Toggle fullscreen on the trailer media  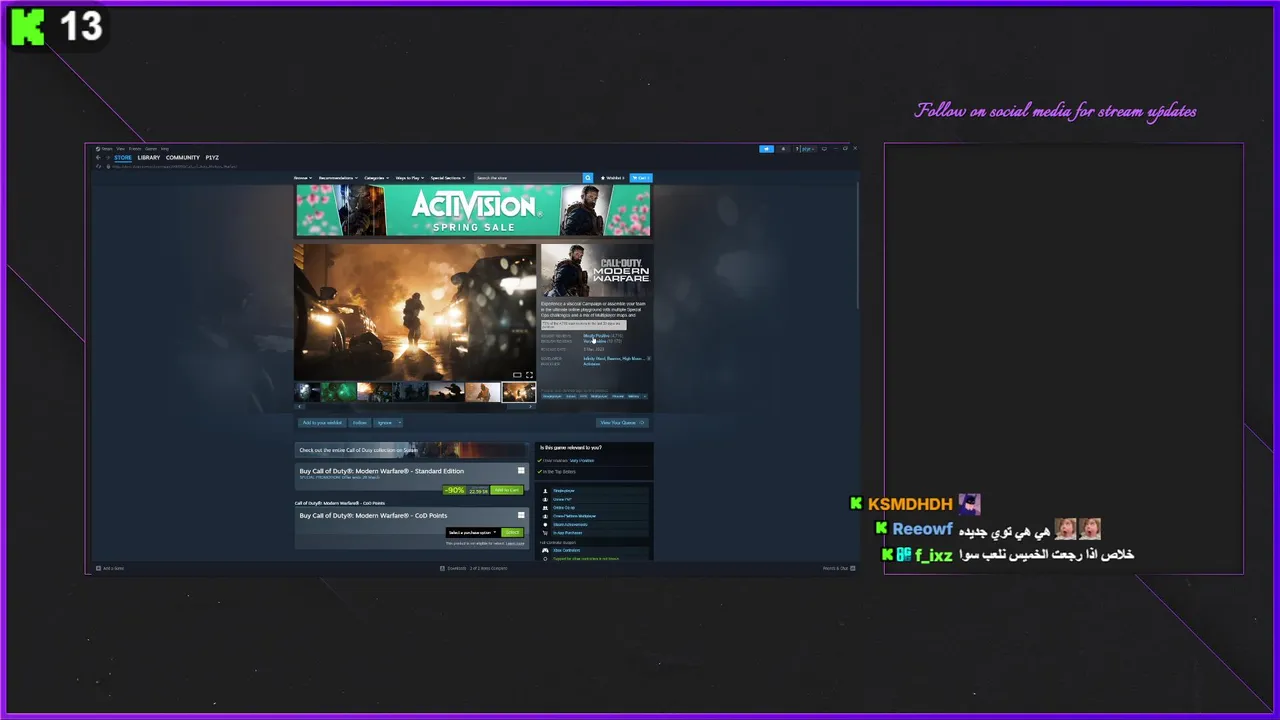click(x=529, y=375)
